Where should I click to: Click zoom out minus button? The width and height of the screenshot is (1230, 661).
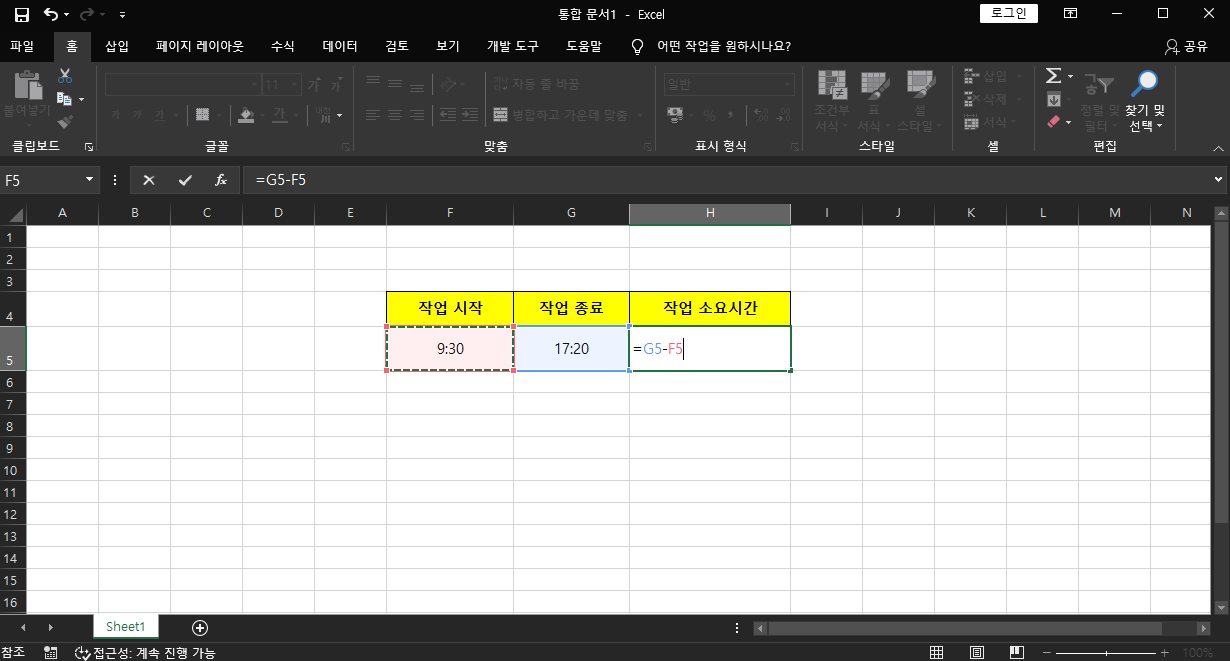(1046, 653)
